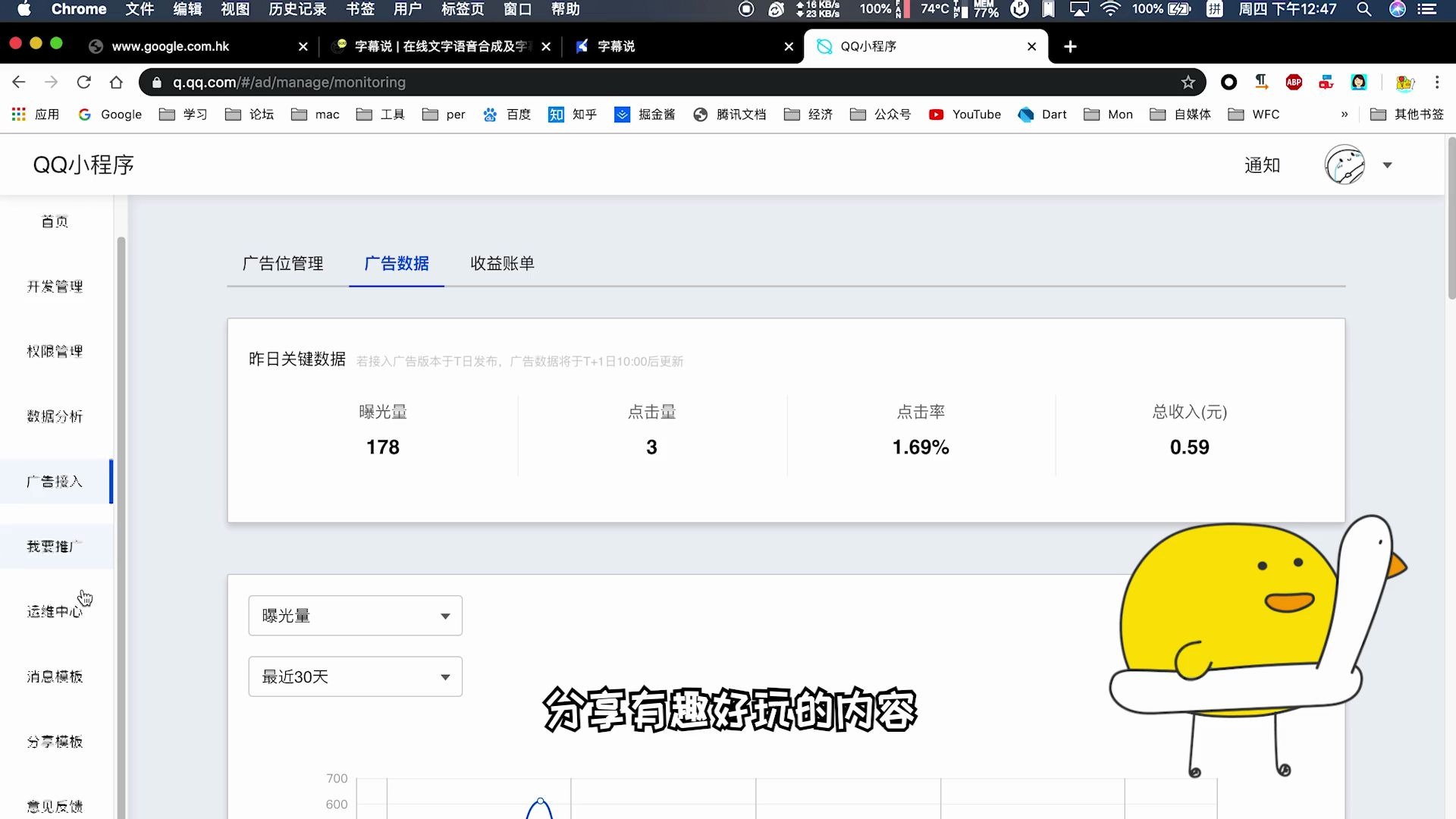Switch to the 广告数据 tab
The image size is (1456, 819).
[x=397, y=263]
